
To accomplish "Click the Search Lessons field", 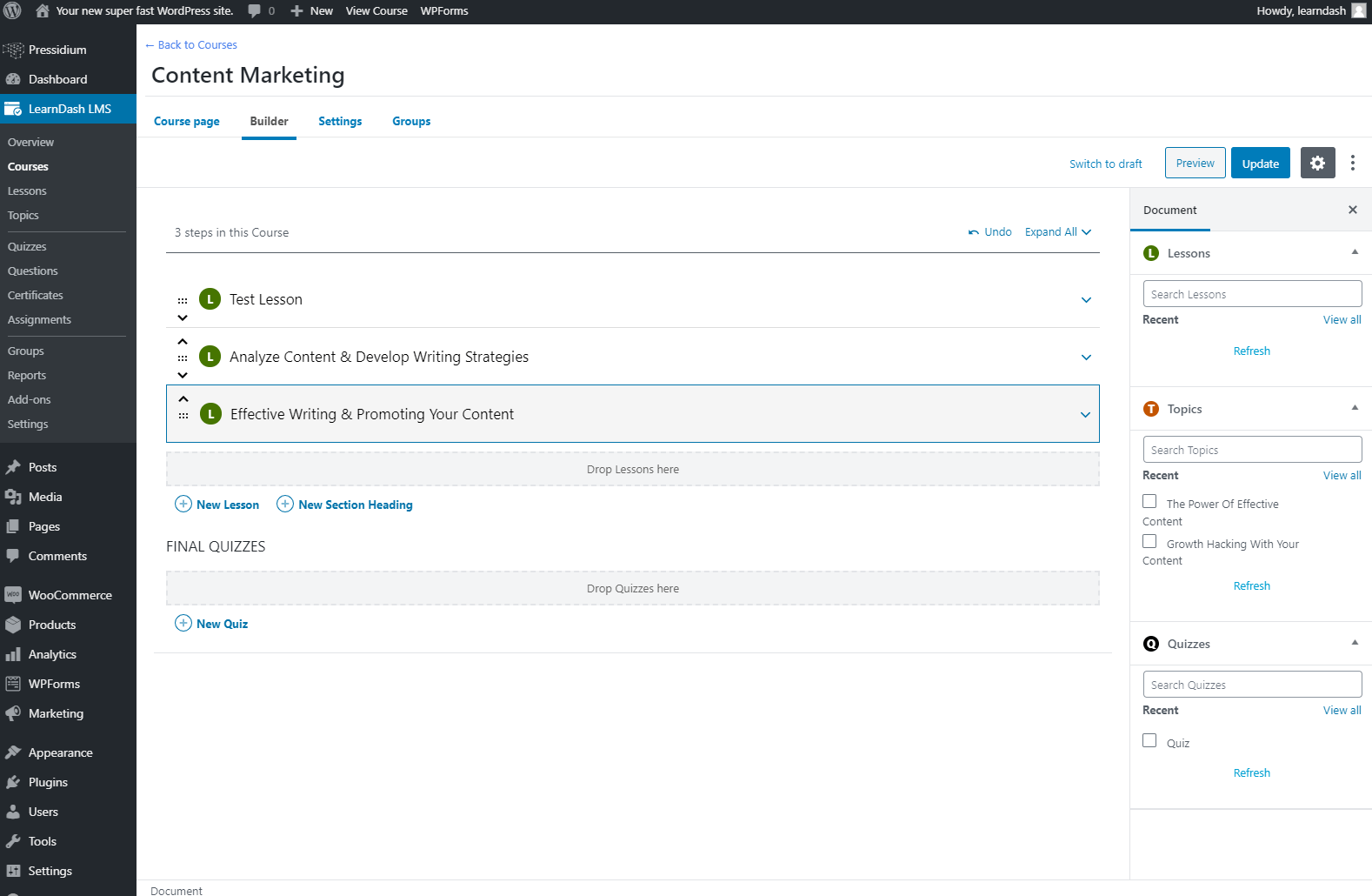I will 1252,294.
